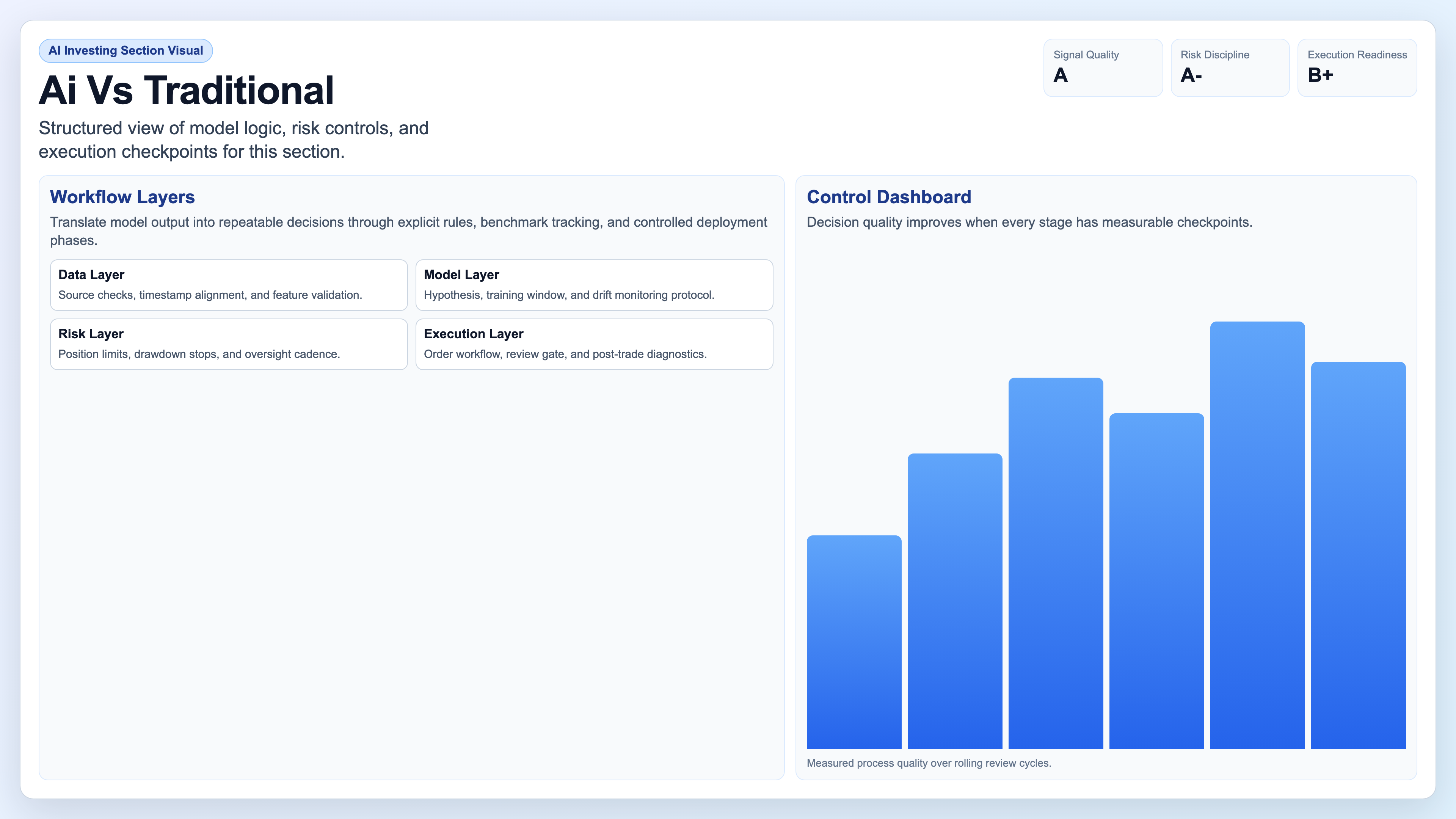Click the rolling review cycles caption
Viewport: 1456px width, 819px height.
coord(929,763)
